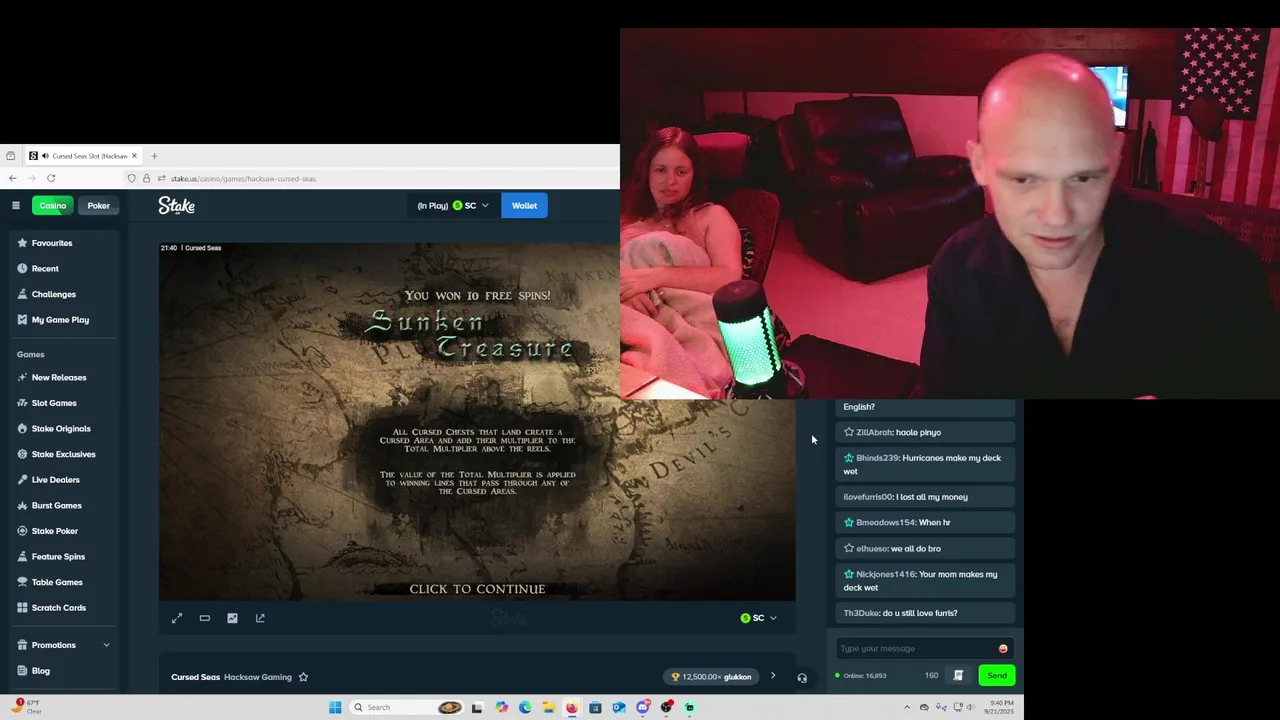
Task: Click the Table Games sidebar icon
Action: point(22,582)
